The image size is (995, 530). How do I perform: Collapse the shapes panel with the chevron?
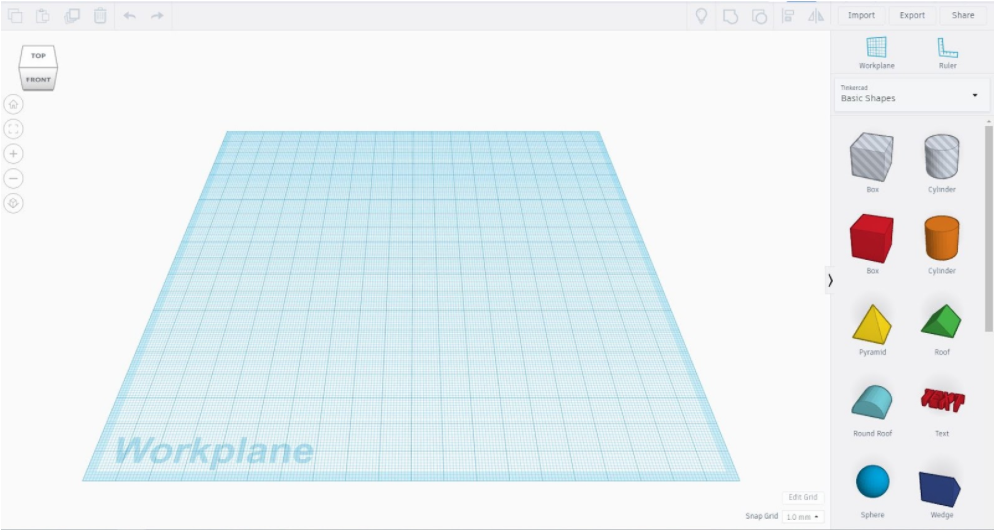pyautogui.click(x=830, y=281)
